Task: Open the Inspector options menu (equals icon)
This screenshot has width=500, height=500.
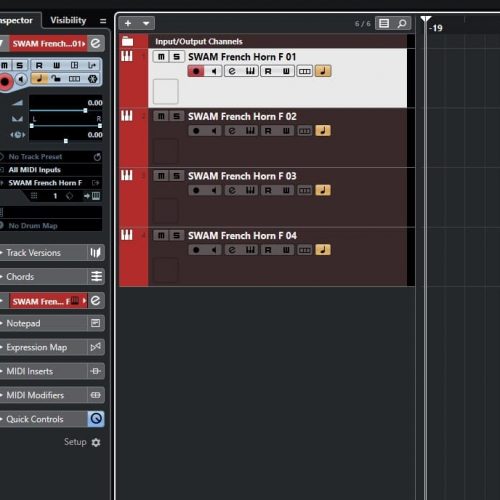Action: click(103, 21)
